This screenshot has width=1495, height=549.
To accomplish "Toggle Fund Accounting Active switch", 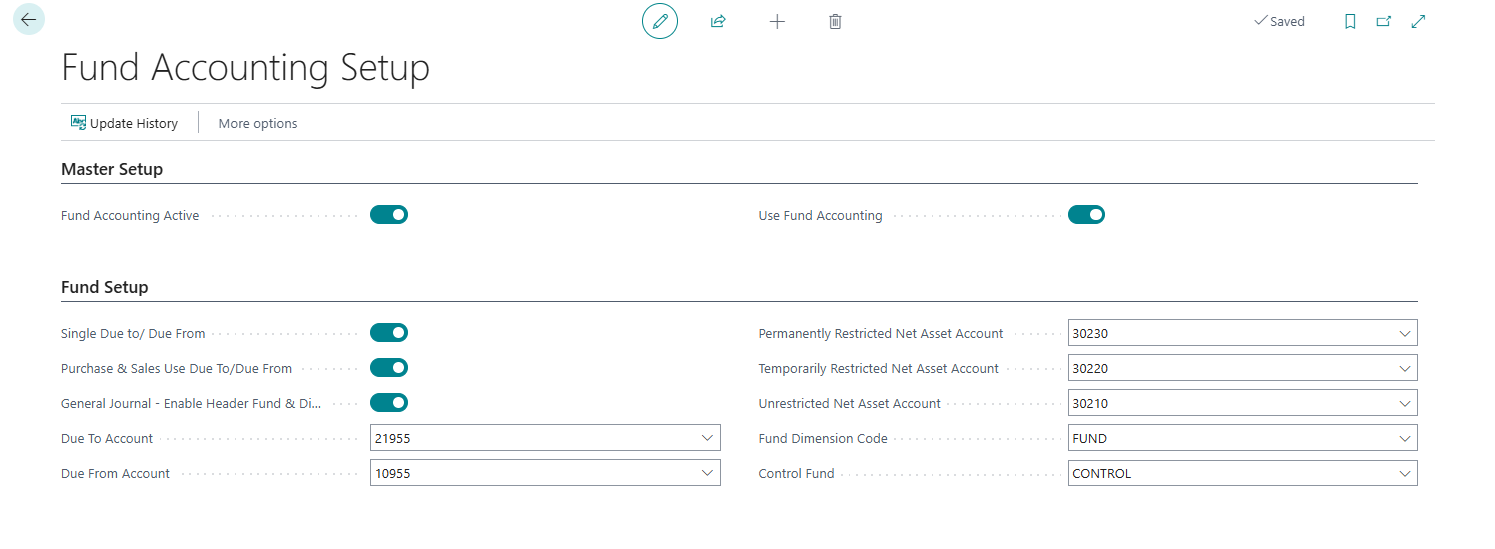I will coord(389,215).
